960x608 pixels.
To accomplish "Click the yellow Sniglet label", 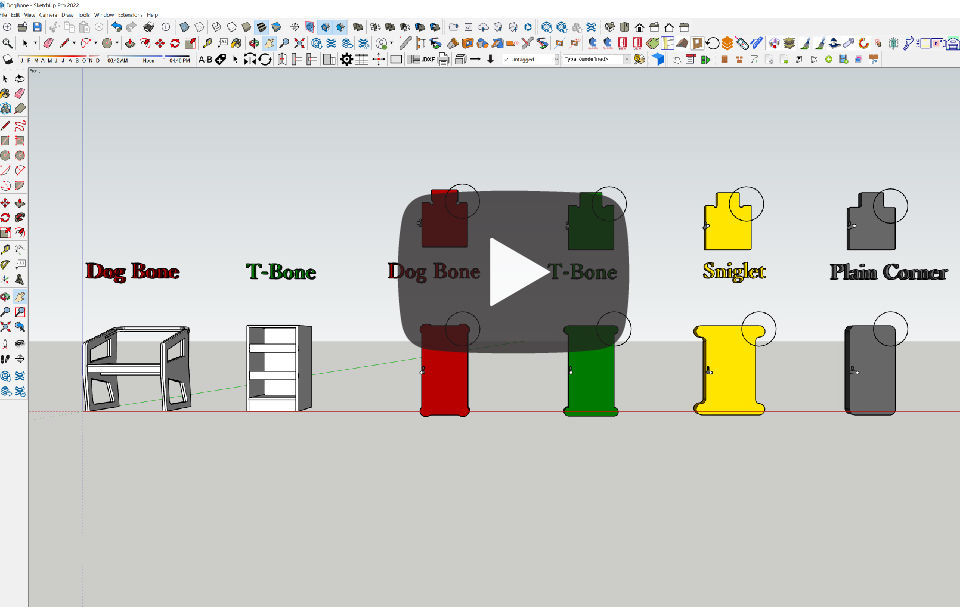I will coord(734,271).
